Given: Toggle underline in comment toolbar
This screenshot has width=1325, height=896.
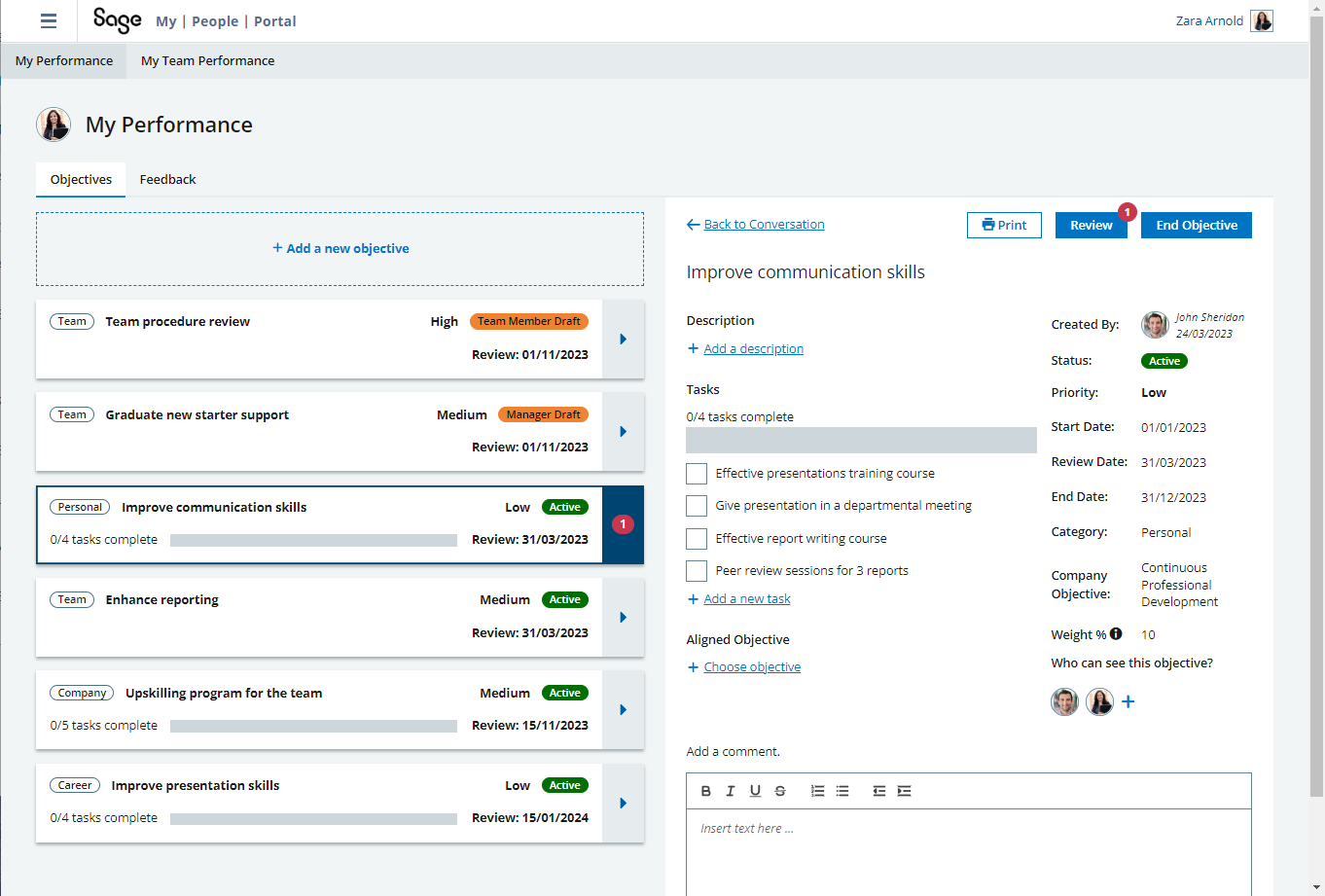Looking at the screenshot, I should tap(755, 791).
